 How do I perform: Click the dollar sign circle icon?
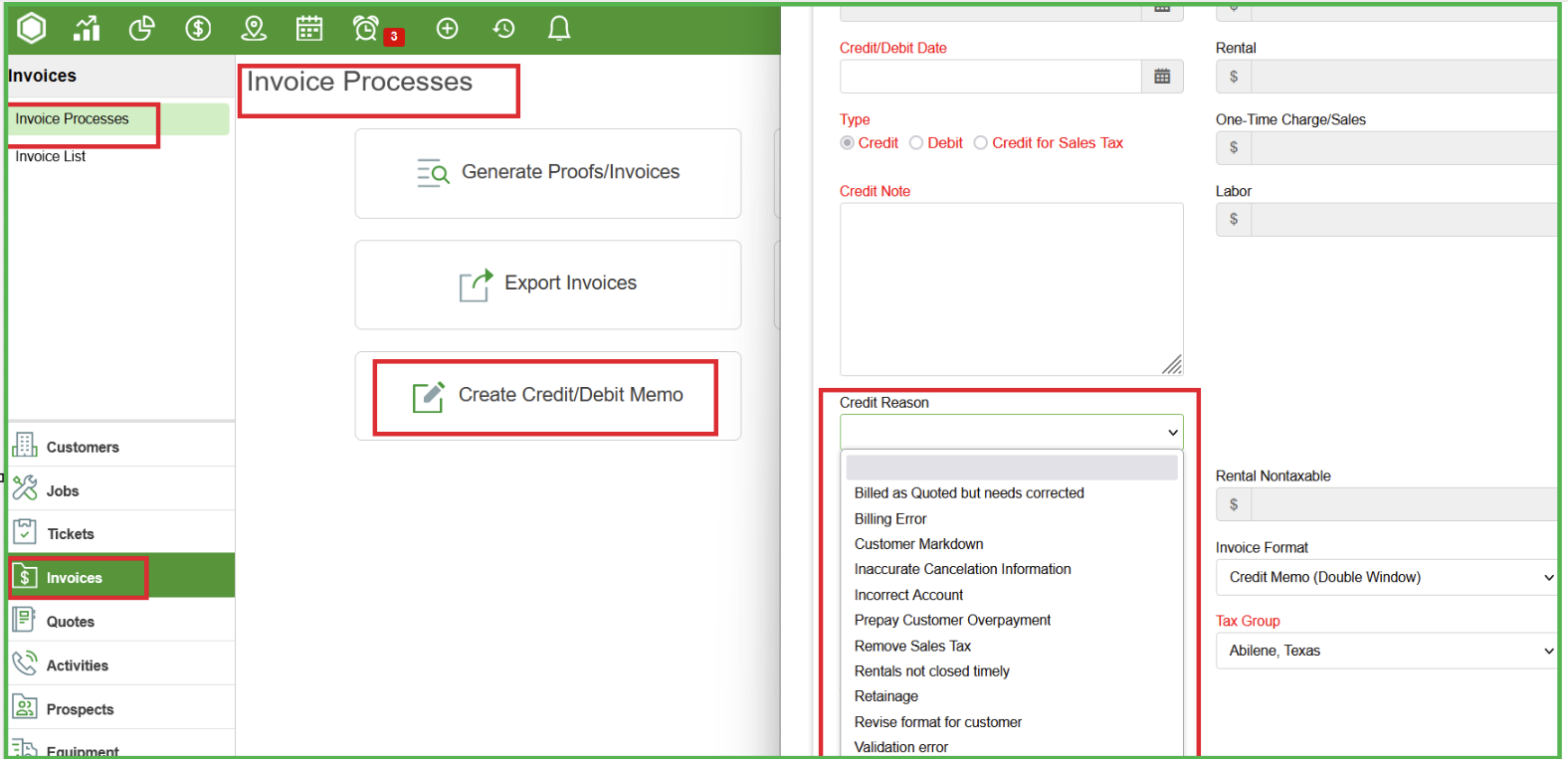coord(198,29)
